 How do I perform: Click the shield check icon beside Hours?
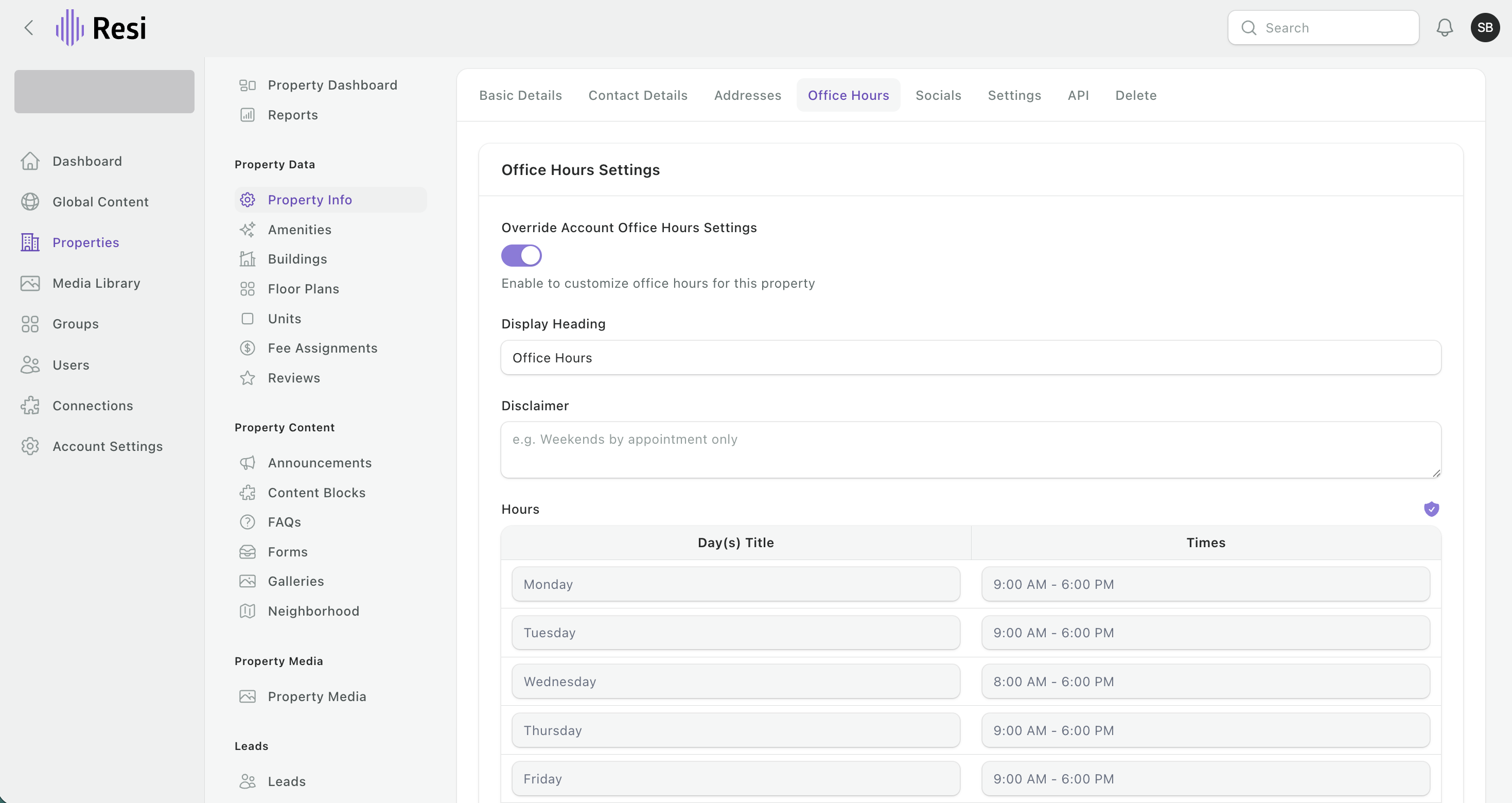[x=1432, y=509]
